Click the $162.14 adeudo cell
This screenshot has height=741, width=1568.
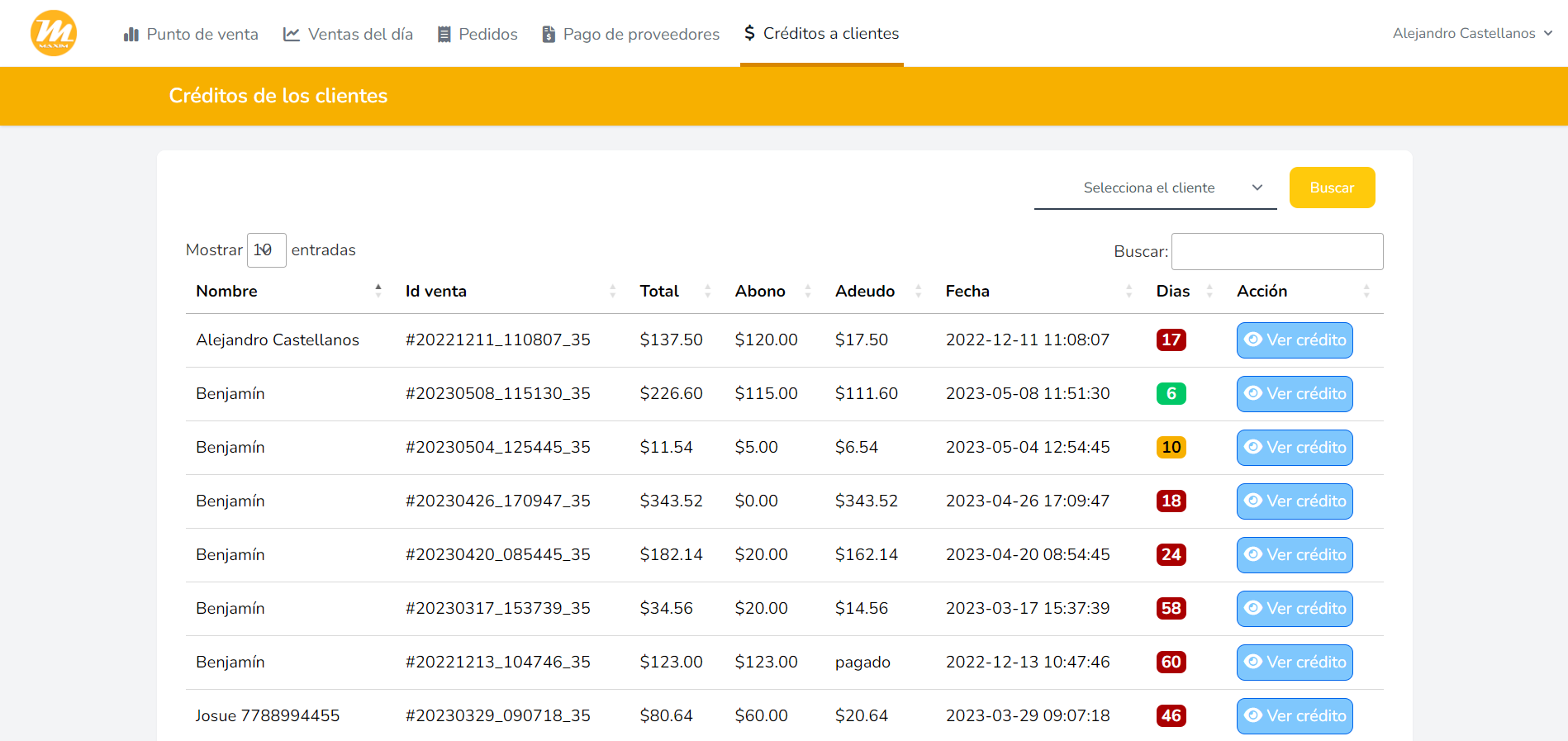(x=866, y=554)
